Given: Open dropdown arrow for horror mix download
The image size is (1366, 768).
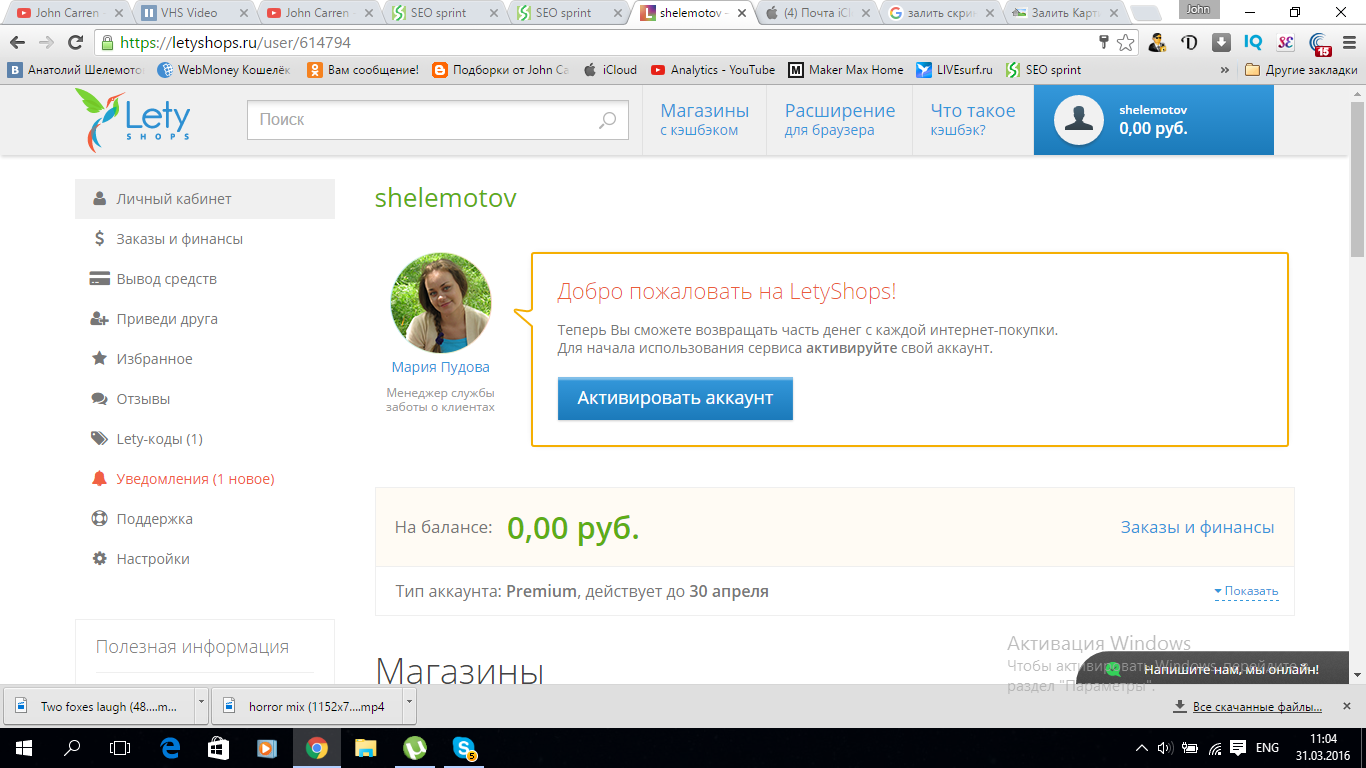Looking at the screenshot, I should [x=408, y=706].
